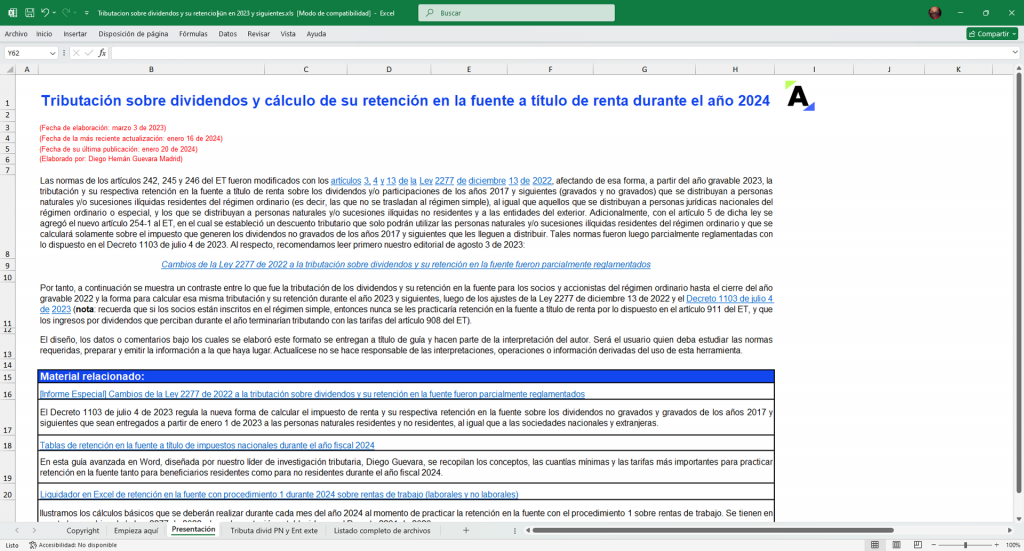Open Tributa divid PN y Ent exte sheet

coord(274,531)
